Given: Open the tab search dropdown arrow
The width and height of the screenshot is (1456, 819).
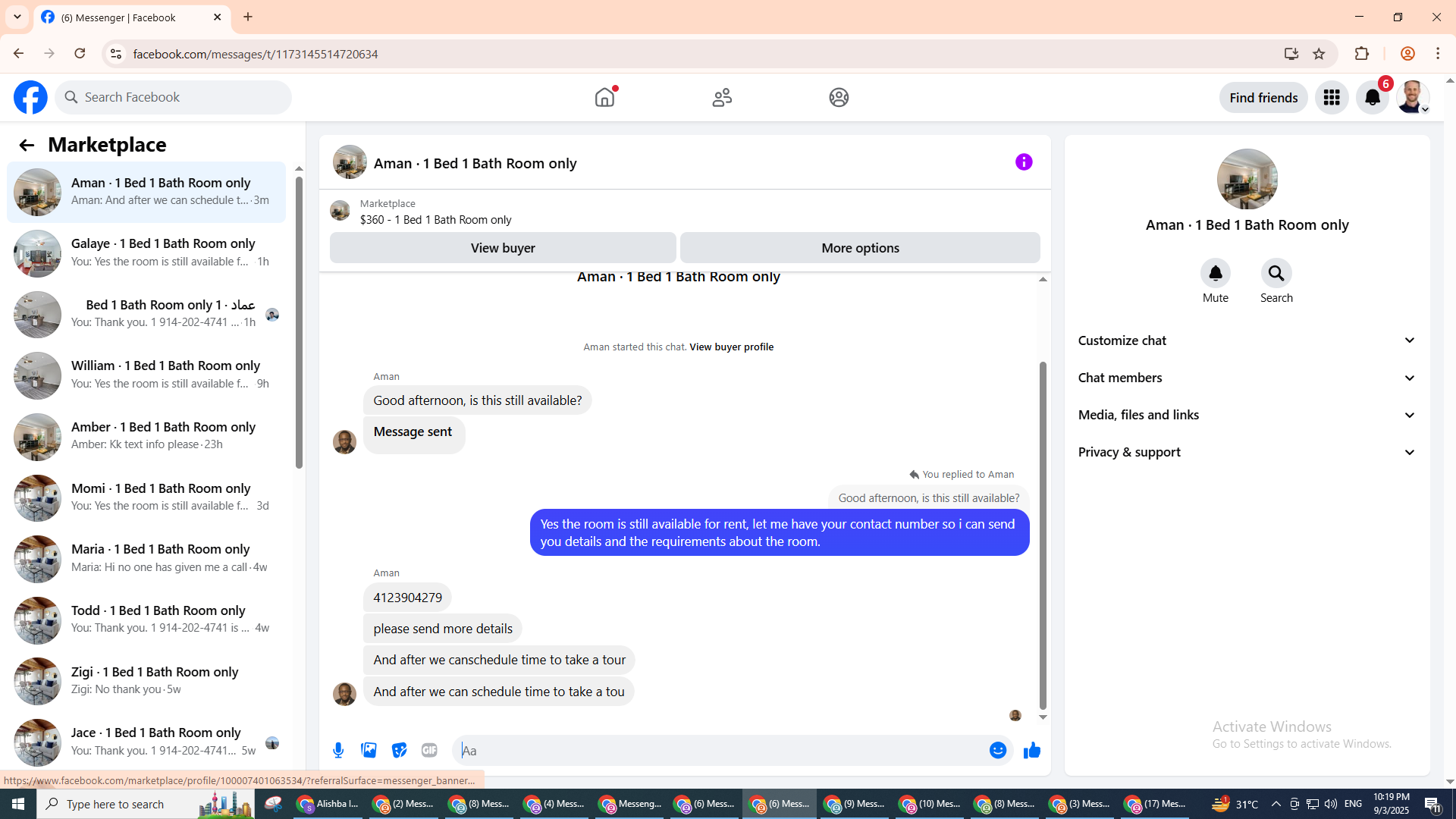Looking at the screenshot, I should pos(17,17).
